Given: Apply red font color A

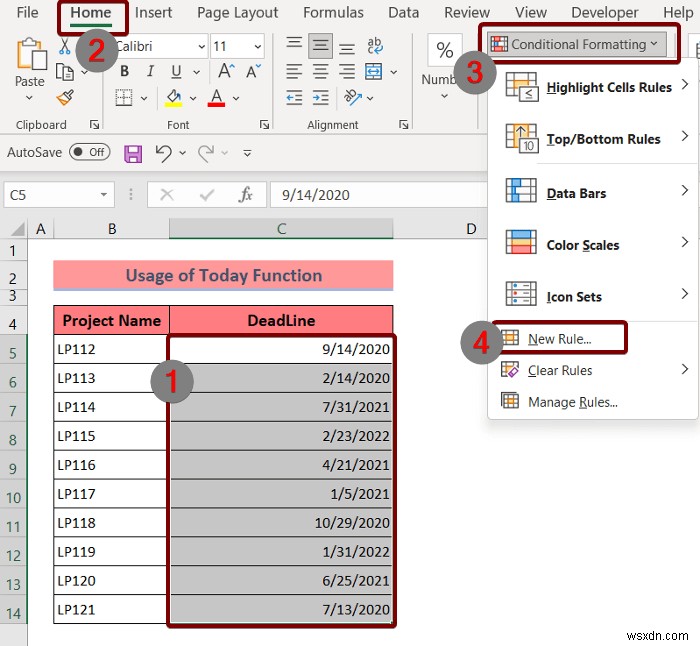Looking at the screenshot, I should click(216, 98).
